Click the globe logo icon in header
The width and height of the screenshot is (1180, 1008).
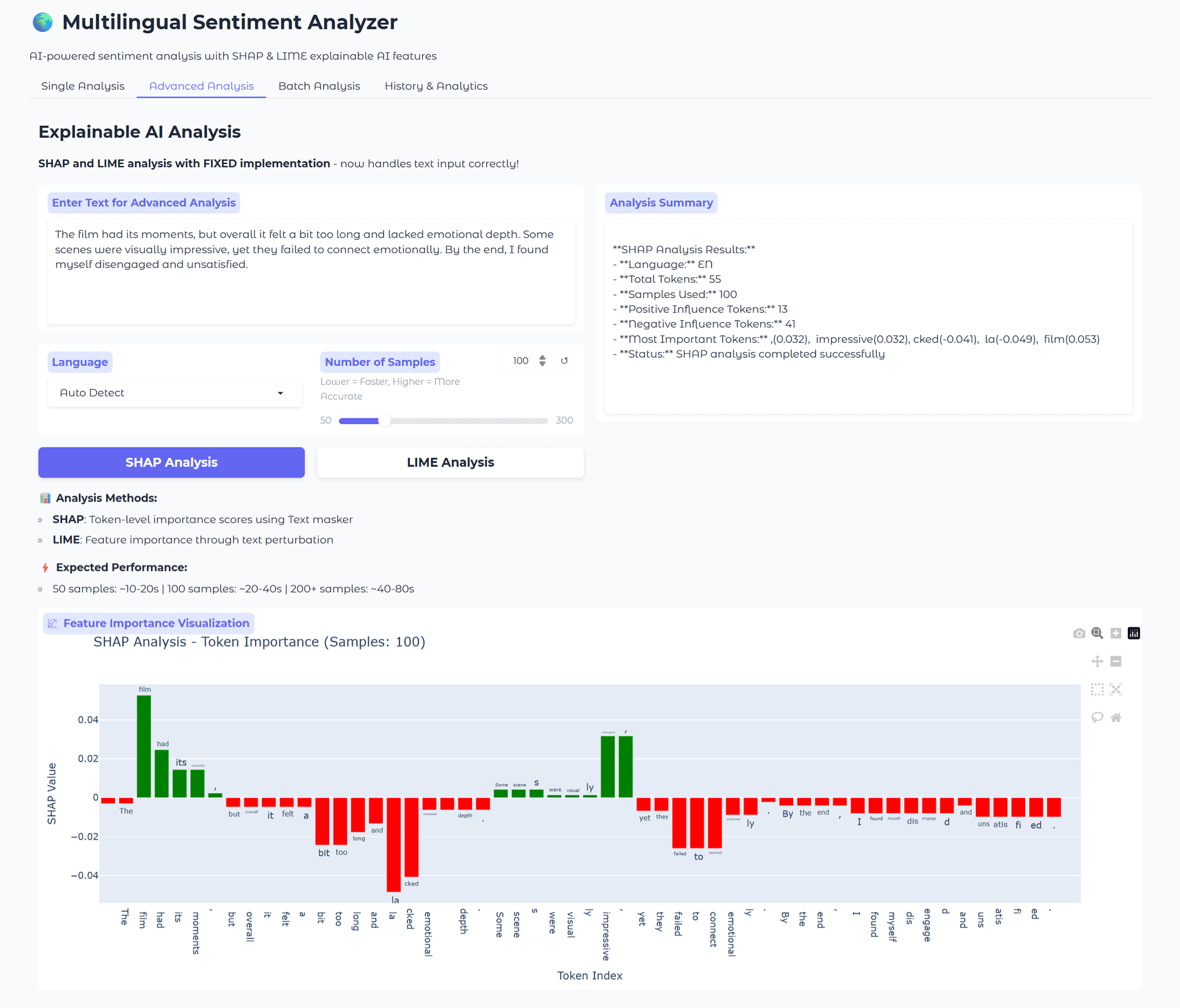click(x=42, y=22)
